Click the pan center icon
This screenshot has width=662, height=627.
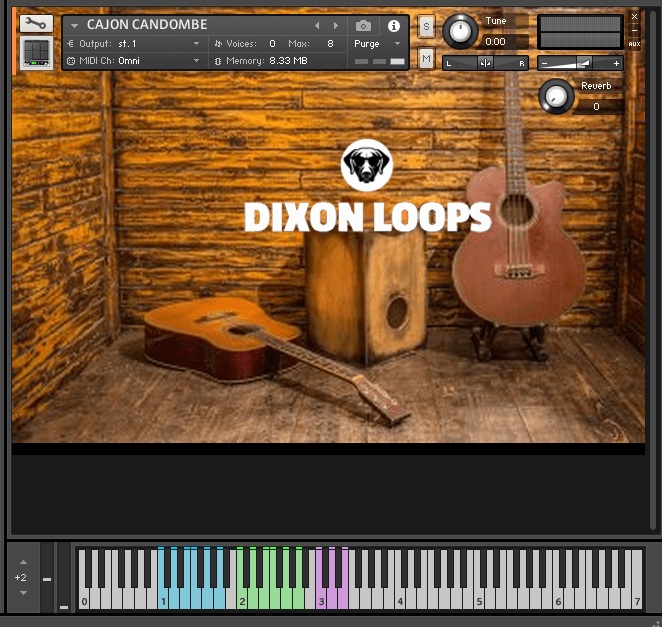coord(485,63)
